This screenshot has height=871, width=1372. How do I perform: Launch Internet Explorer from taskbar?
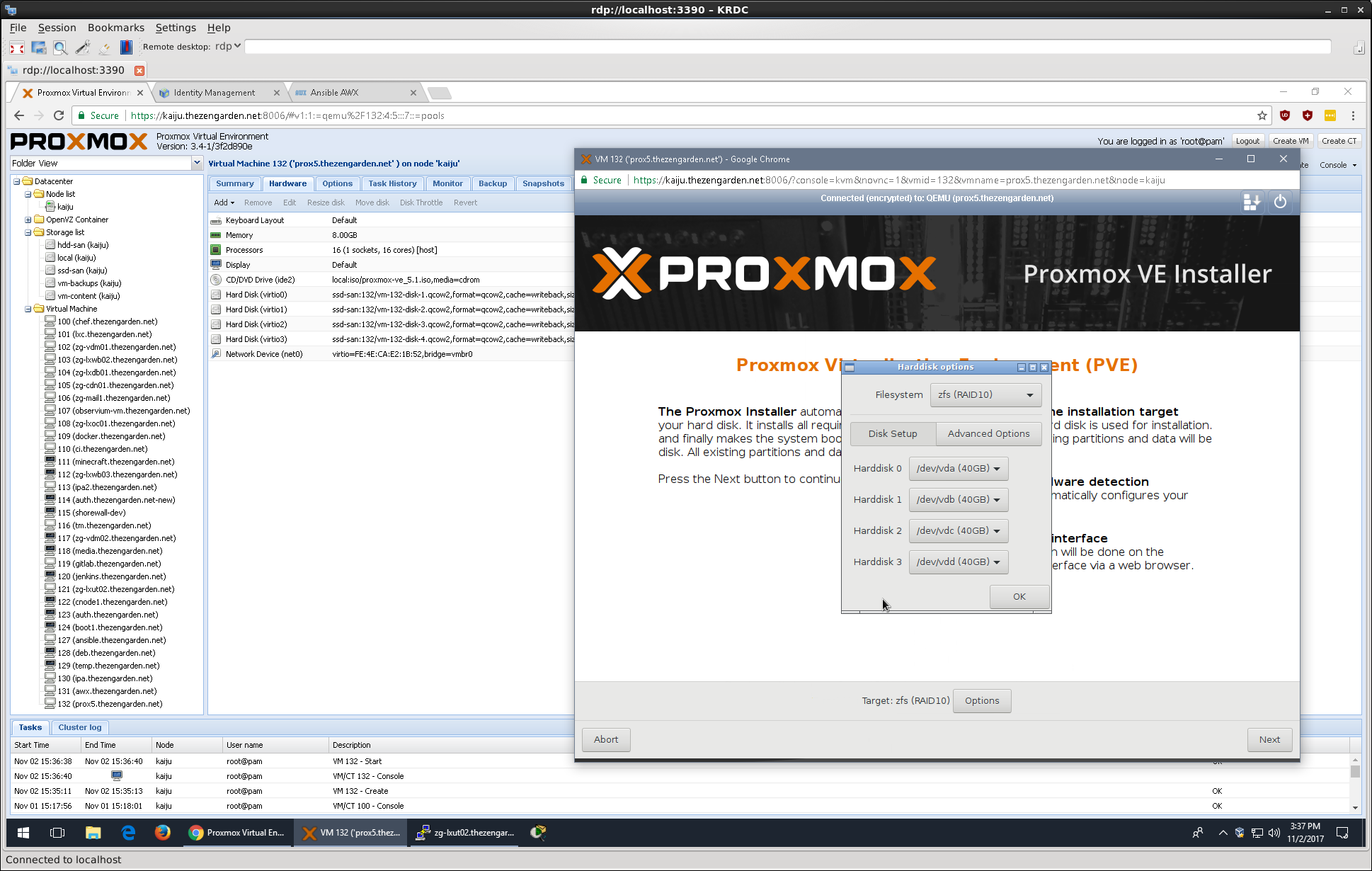coord(128,833)
